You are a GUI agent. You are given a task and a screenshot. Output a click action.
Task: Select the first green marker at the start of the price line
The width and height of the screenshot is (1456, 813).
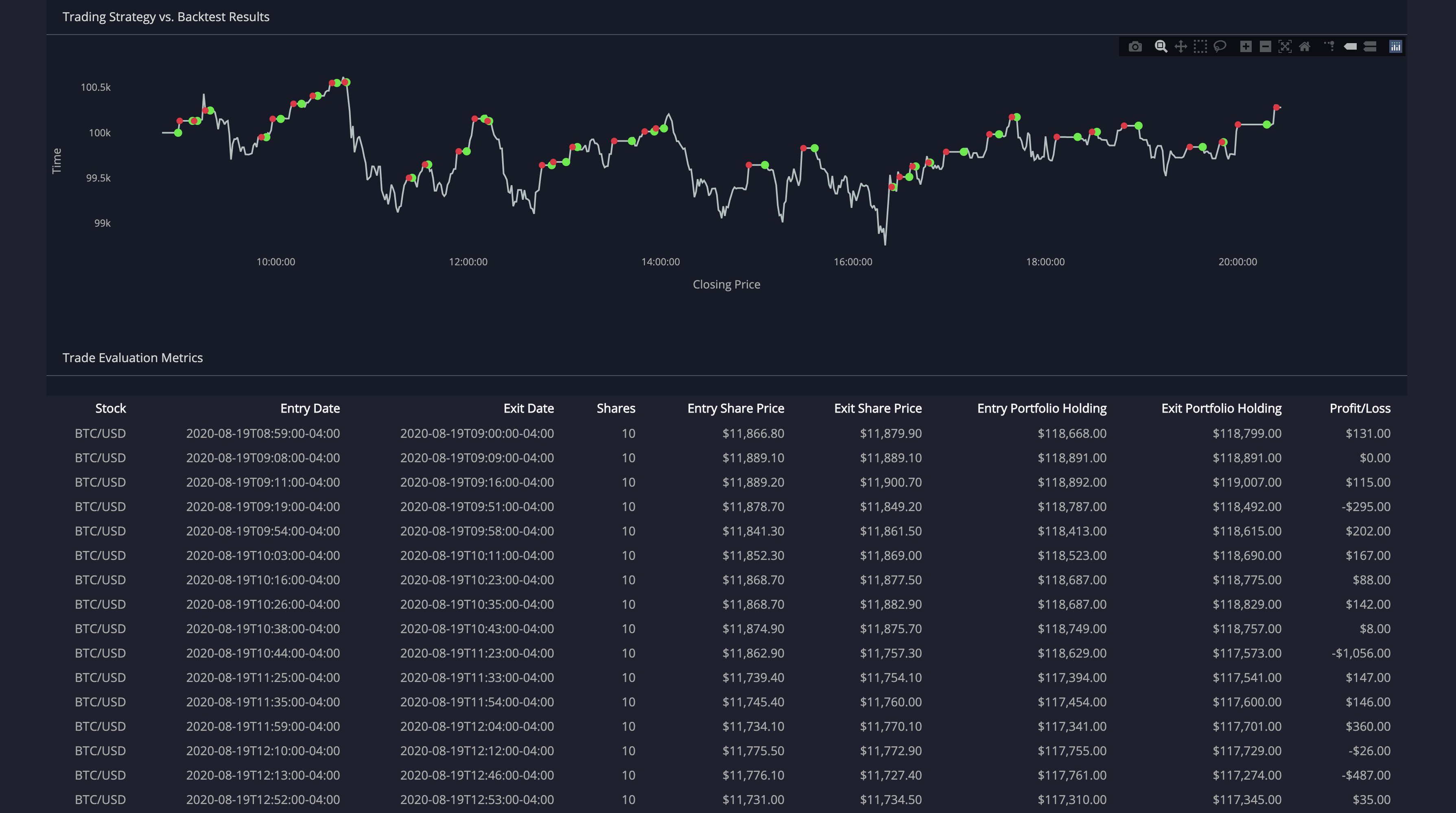tap(178, 133)
